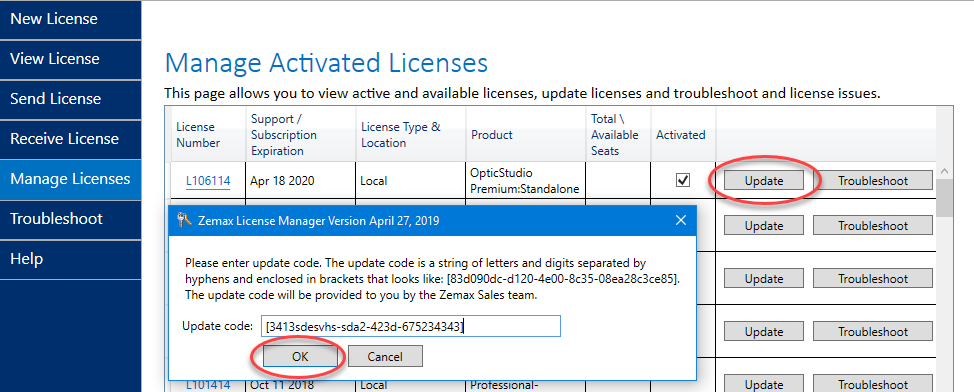Open the New License page
Viewport: 974px width, 392px height.
(70, 19)
